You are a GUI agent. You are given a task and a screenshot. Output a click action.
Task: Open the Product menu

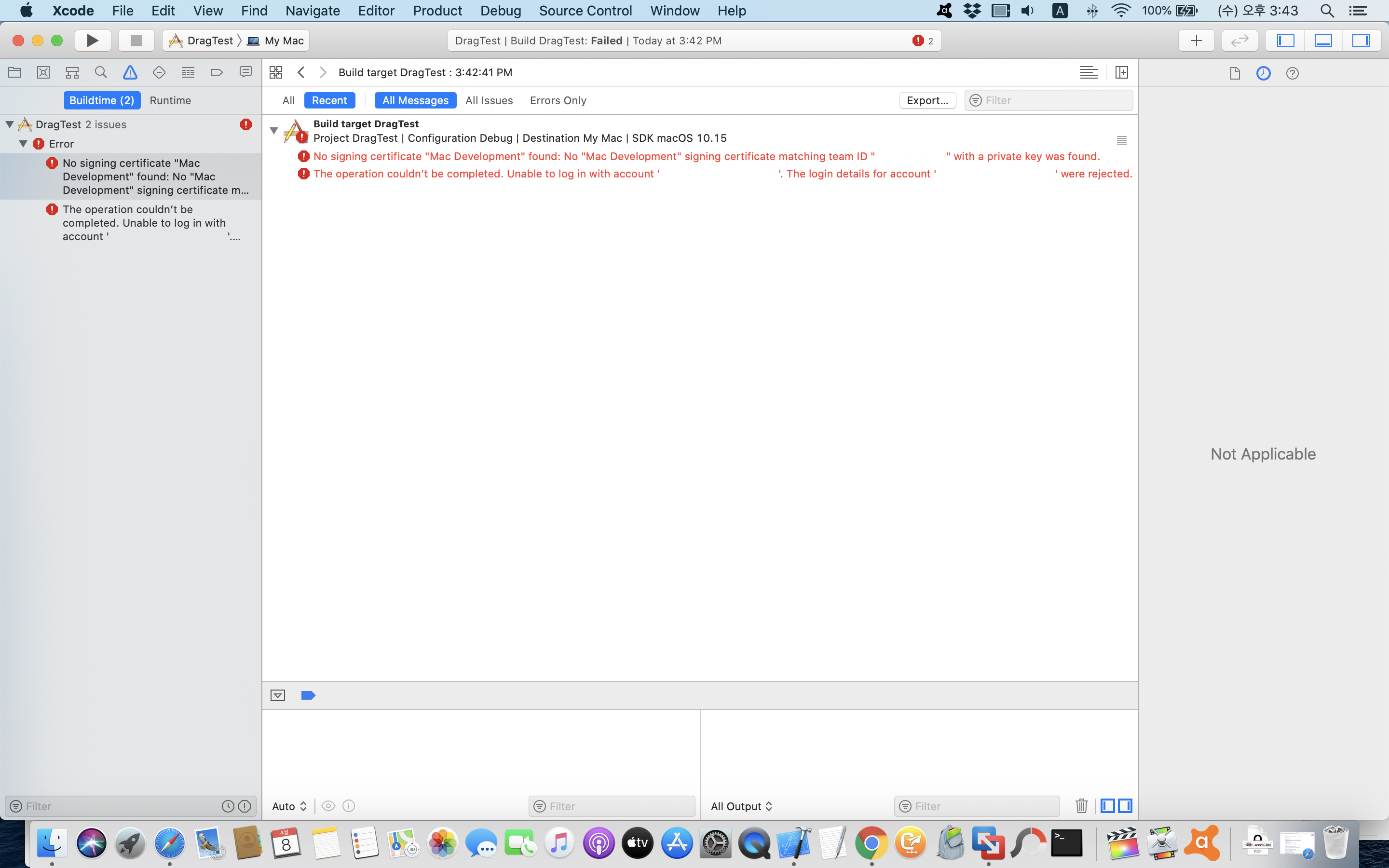point(437,11)
